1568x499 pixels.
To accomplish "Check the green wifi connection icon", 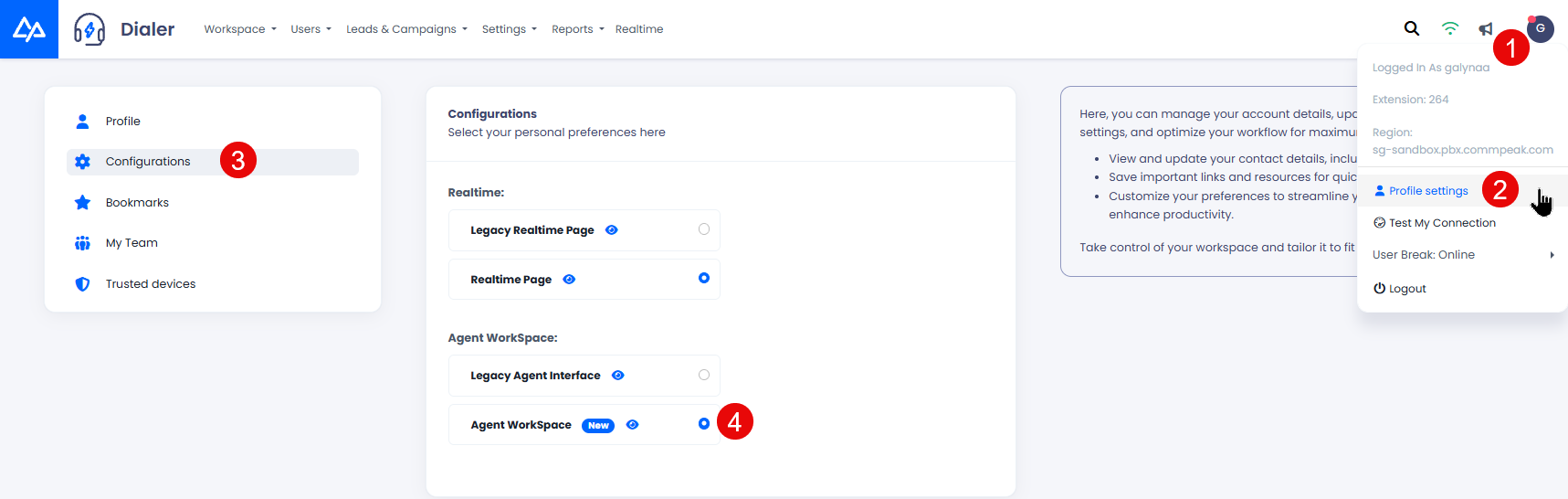I will 1449,28.
